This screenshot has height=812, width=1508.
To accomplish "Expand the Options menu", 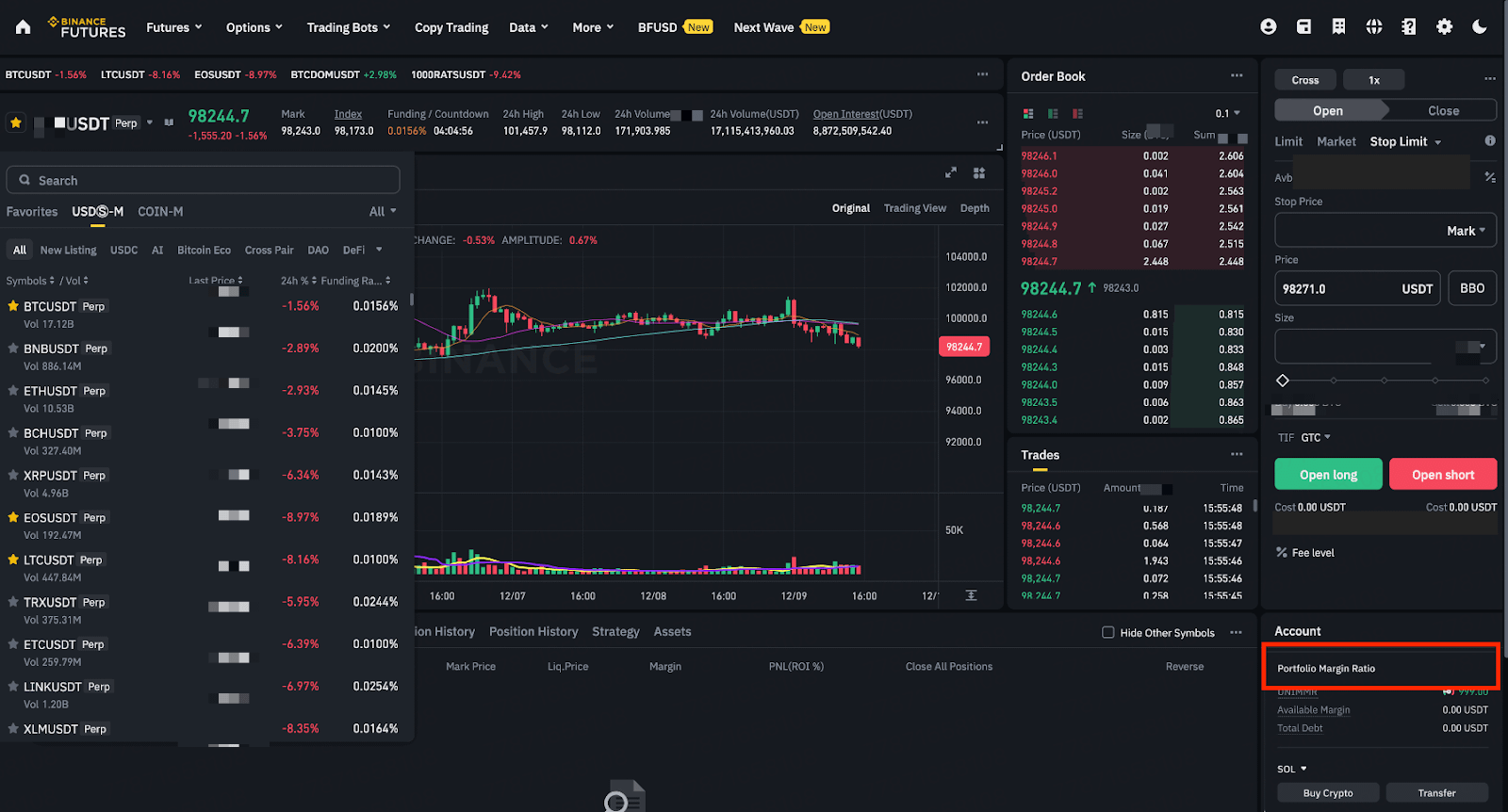I will 254,27.
